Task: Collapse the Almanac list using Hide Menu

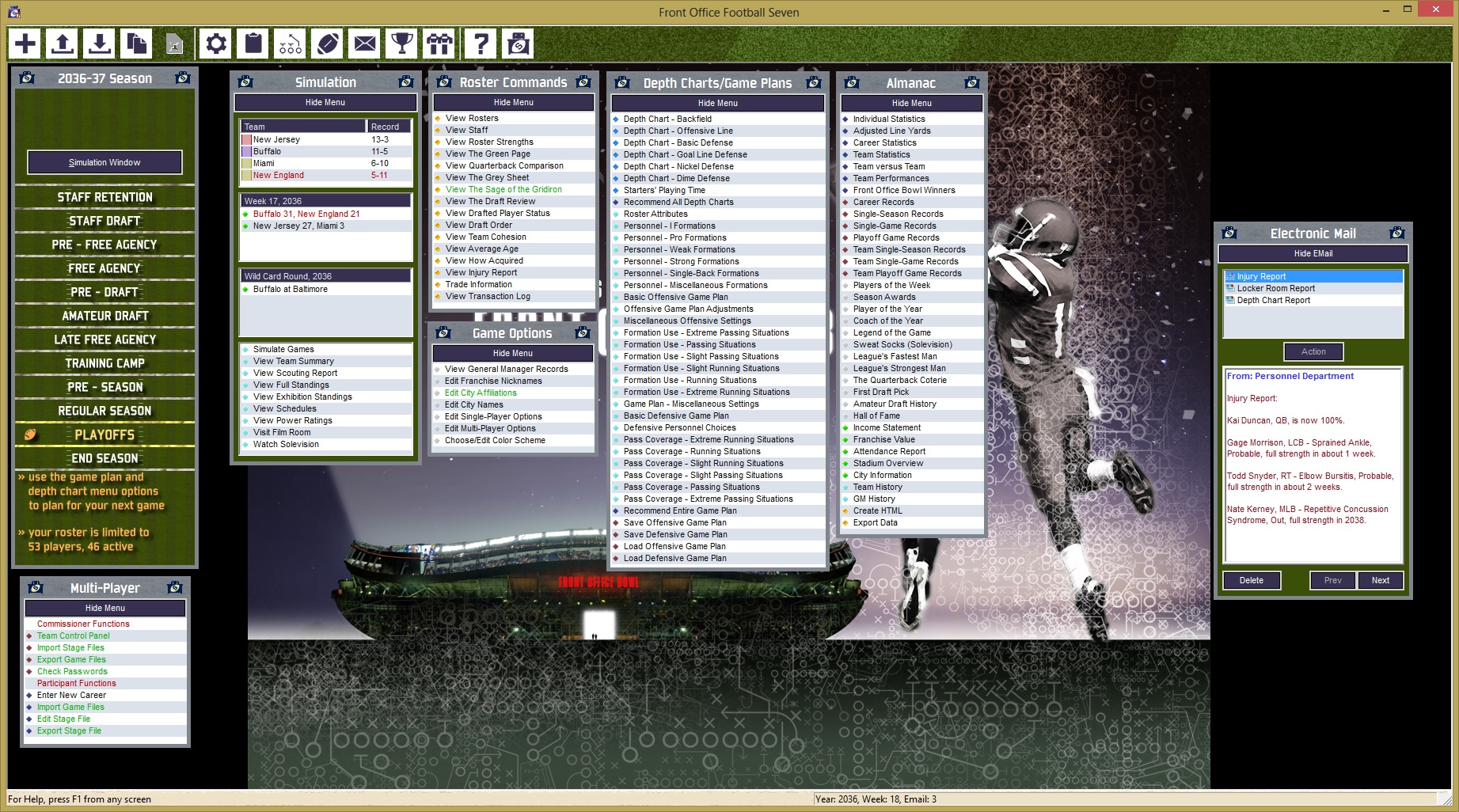Action: click(x=912, y=103)
